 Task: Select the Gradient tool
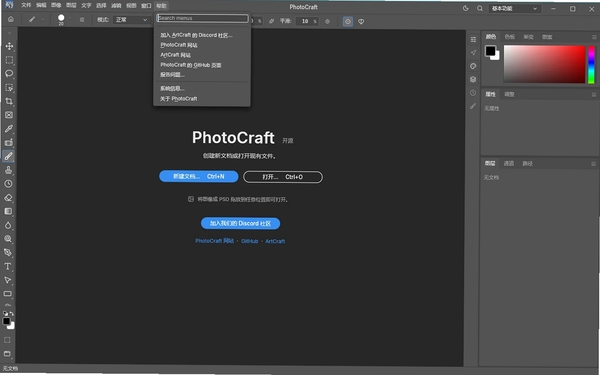[x=9, y=212]
